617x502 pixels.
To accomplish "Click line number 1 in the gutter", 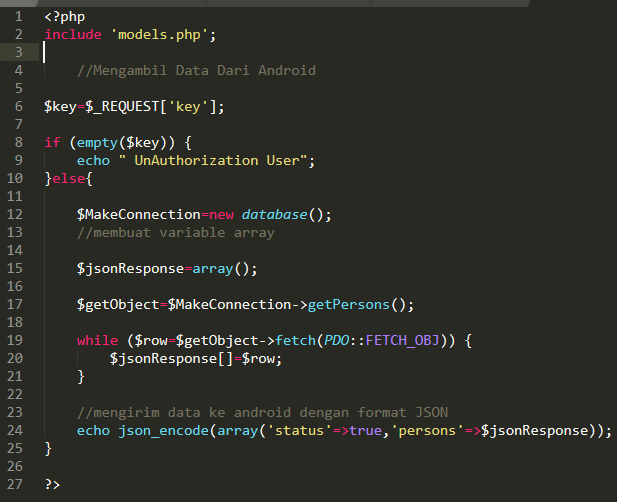I will tap(18, 17).
